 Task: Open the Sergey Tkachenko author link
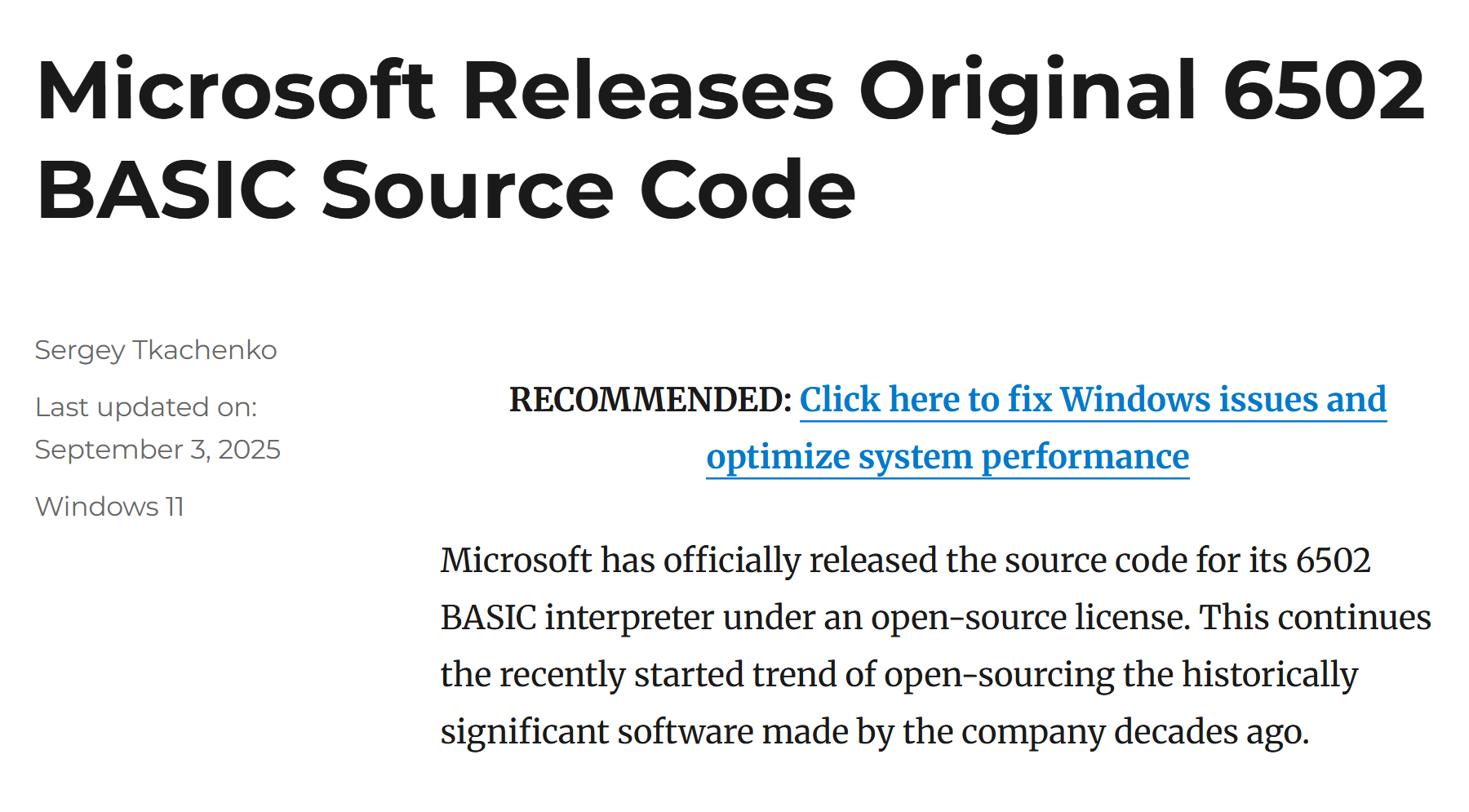[156, 350]
